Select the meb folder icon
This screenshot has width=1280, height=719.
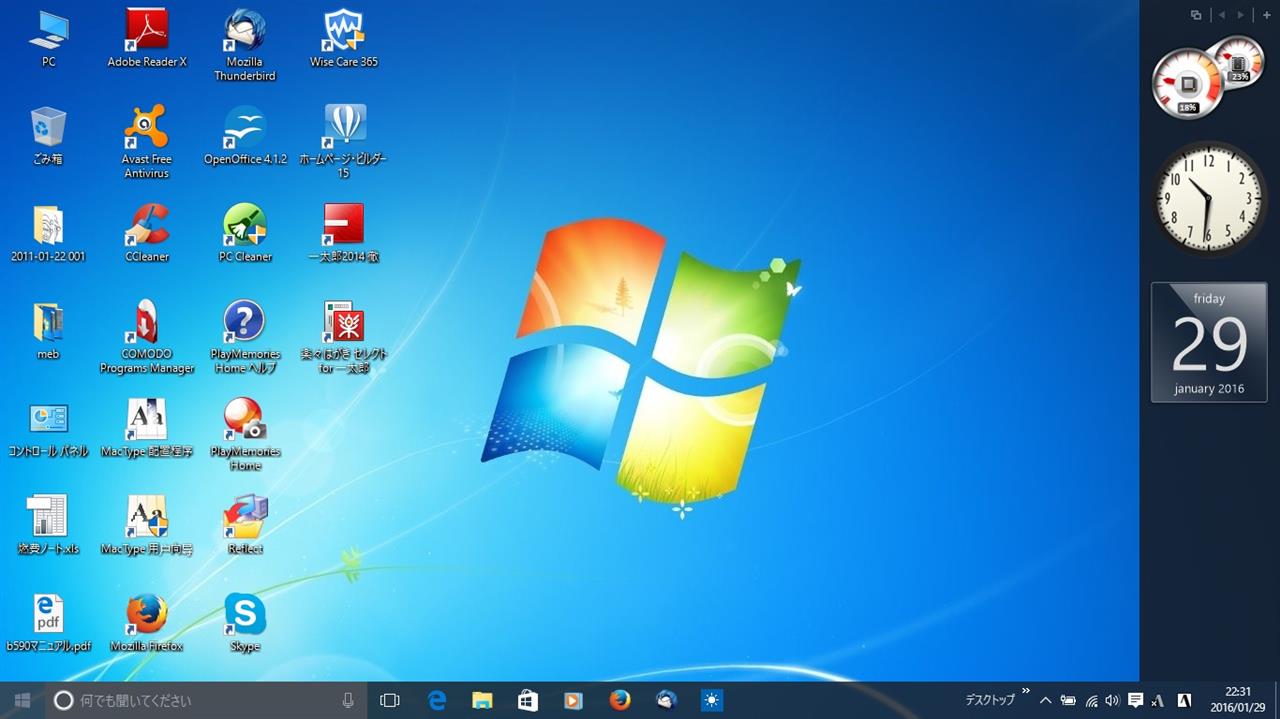pos(48,331)
